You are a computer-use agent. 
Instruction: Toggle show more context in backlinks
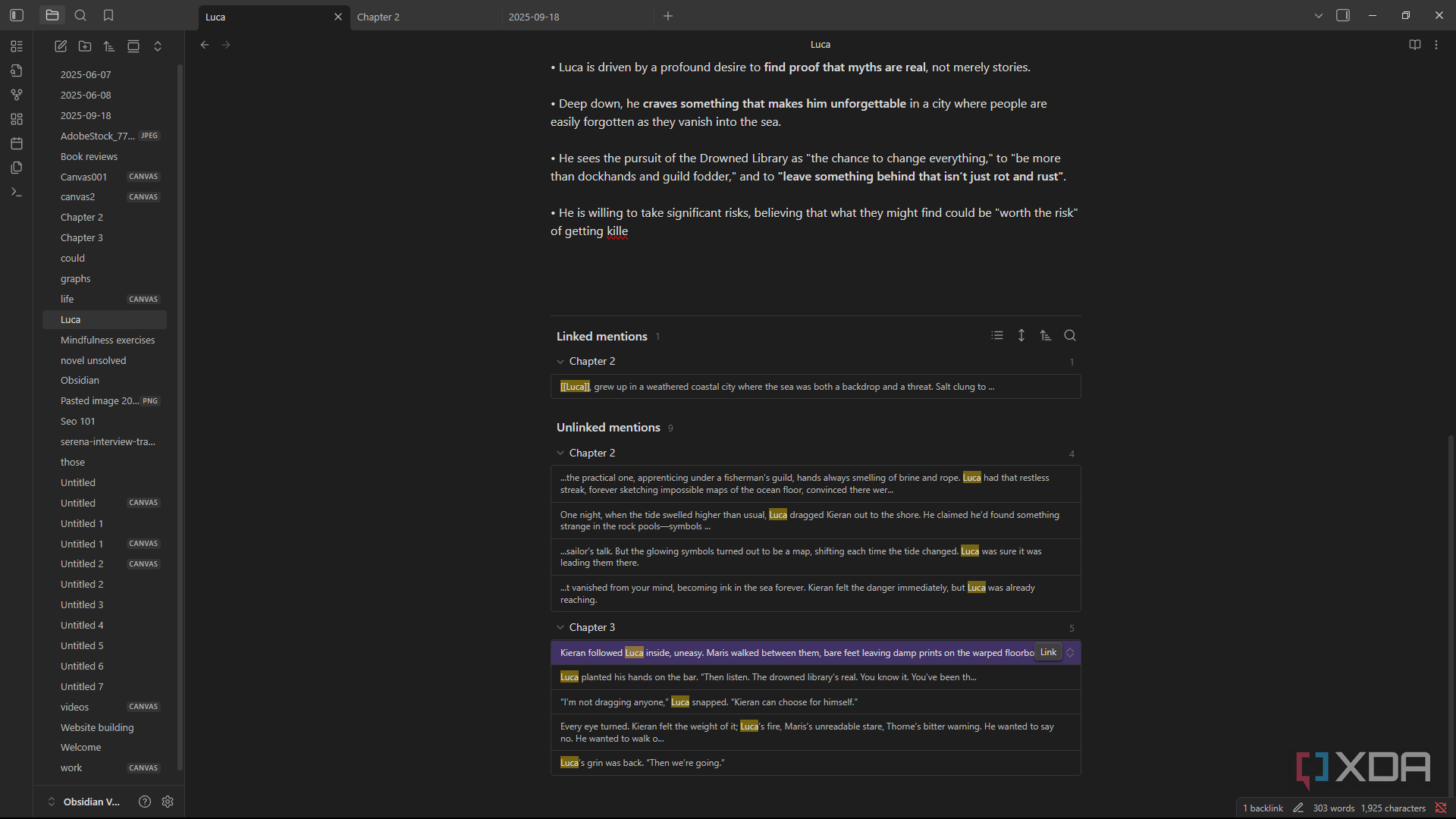(x=1021, y=335)
